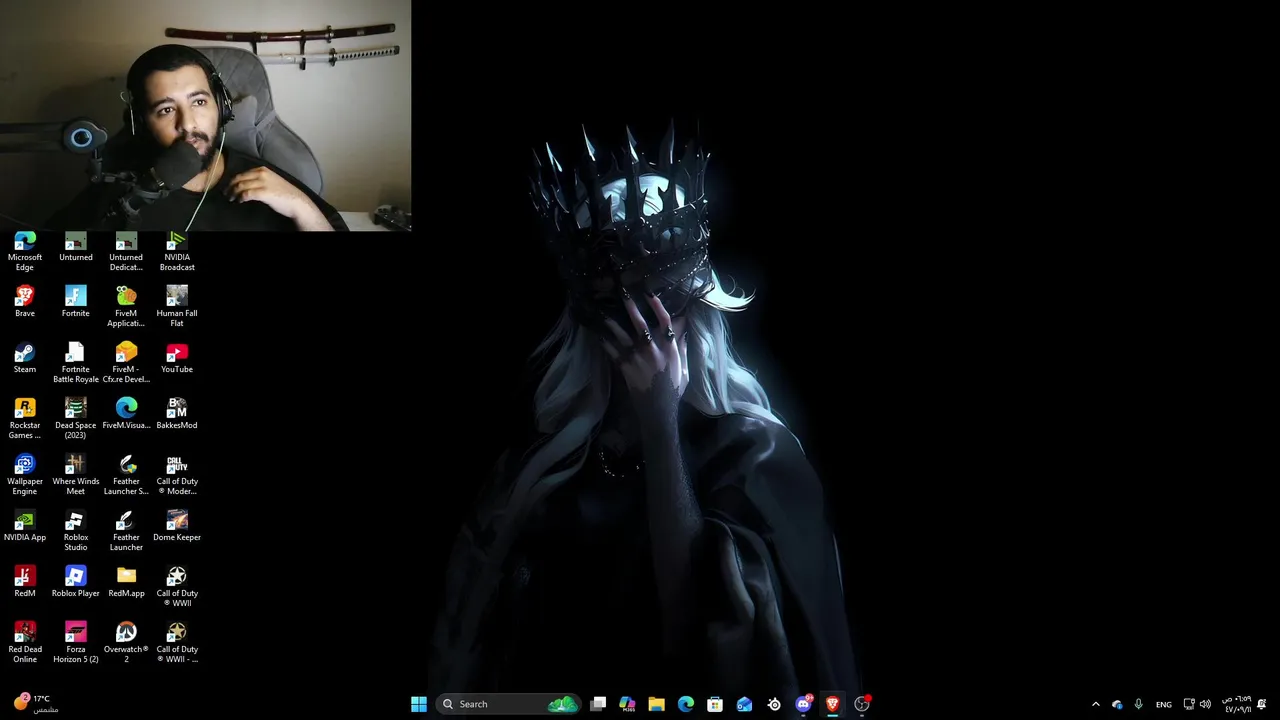Open the Microsoft Edge desktop shortcut
Viewport: 1280px width, 720px height.
(x=25, y=252)
